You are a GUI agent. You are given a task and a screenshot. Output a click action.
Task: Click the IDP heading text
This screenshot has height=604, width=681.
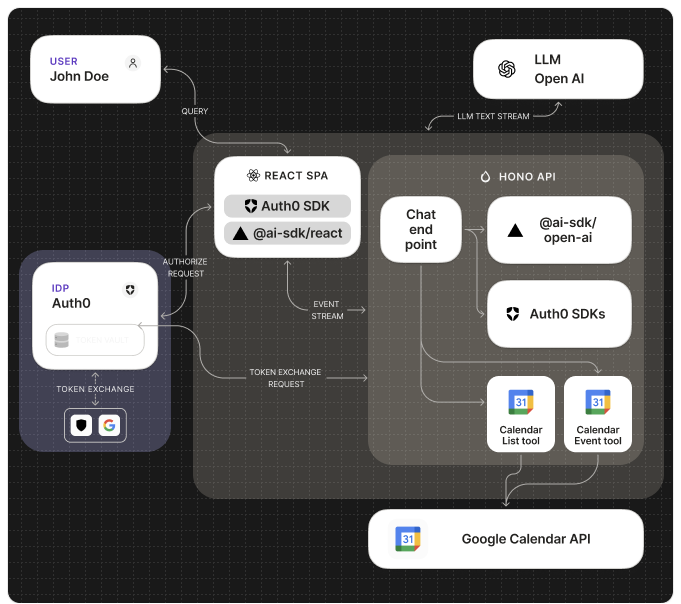click(60, 288)
